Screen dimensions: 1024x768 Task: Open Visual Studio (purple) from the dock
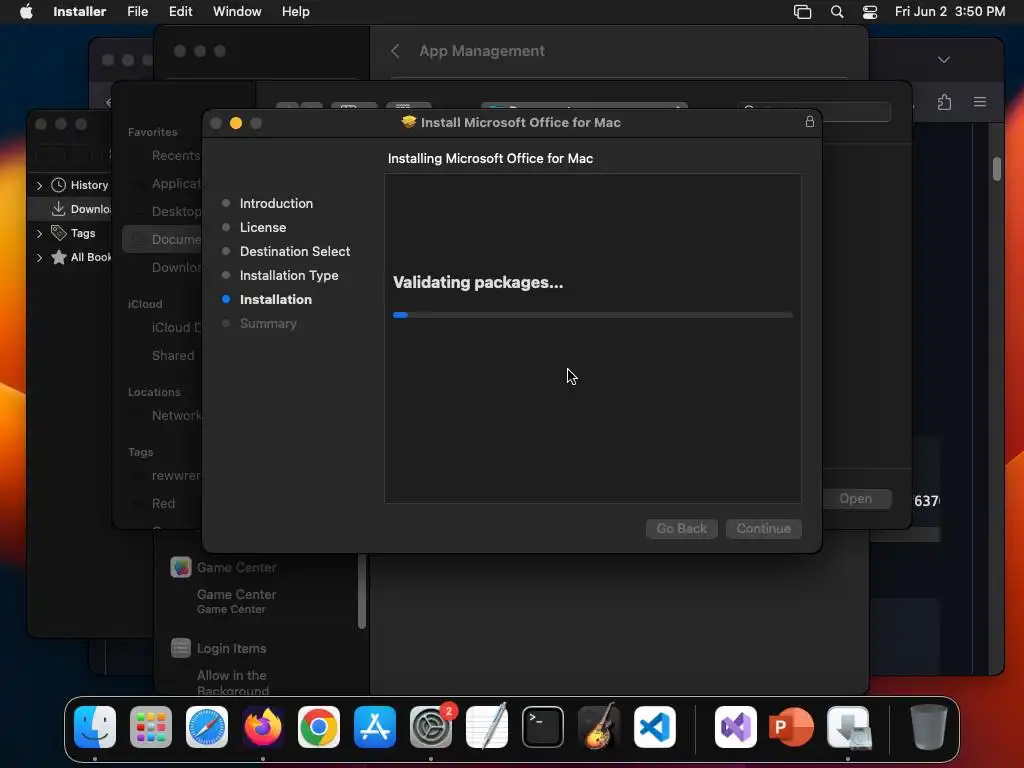click(x=736, y=726)
